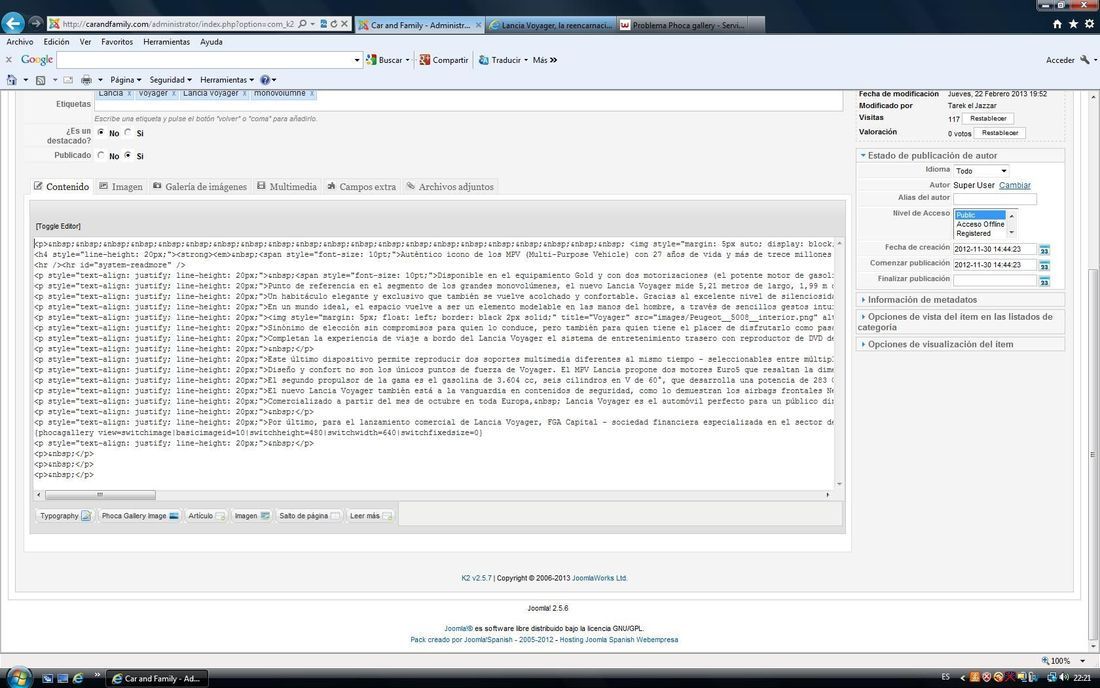Click the K2 v2.5.7 footer link
This screenshot has height=688, width=1100.
pos(476,578)
